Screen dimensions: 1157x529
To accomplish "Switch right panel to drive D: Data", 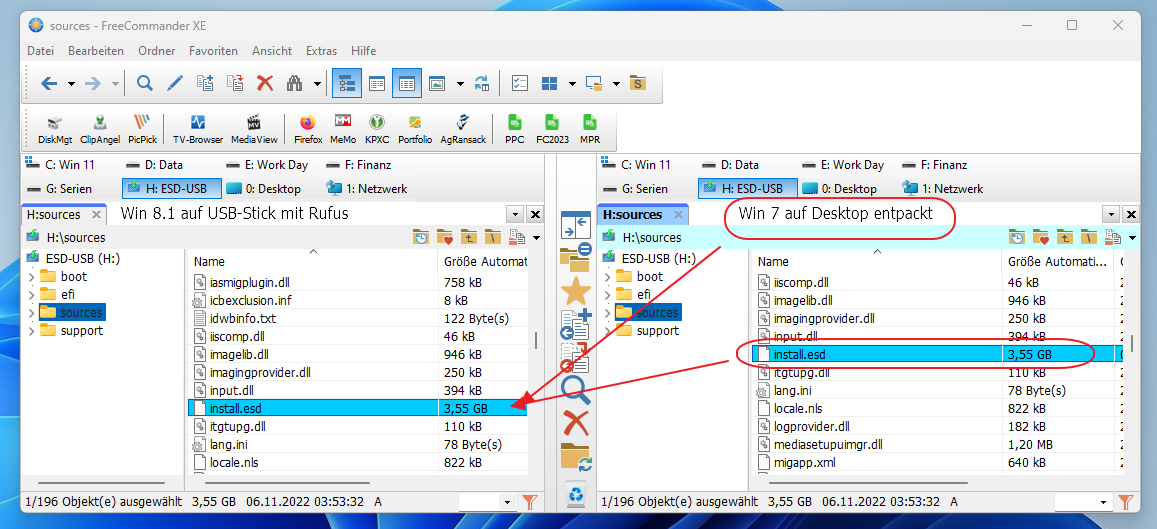I will pos(730,165).
